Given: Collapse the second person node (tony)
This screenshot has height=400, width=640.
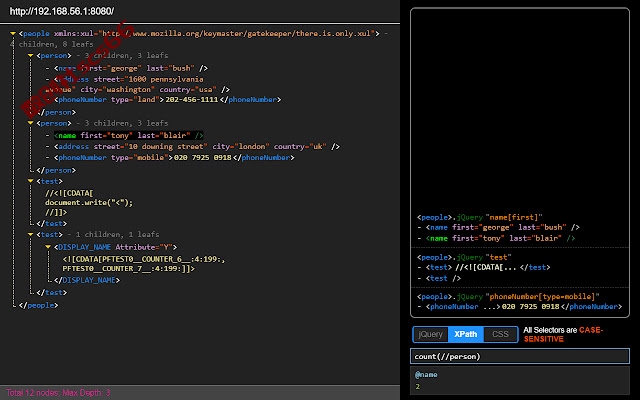Looking at the screenshot, I should pos(30,123).
